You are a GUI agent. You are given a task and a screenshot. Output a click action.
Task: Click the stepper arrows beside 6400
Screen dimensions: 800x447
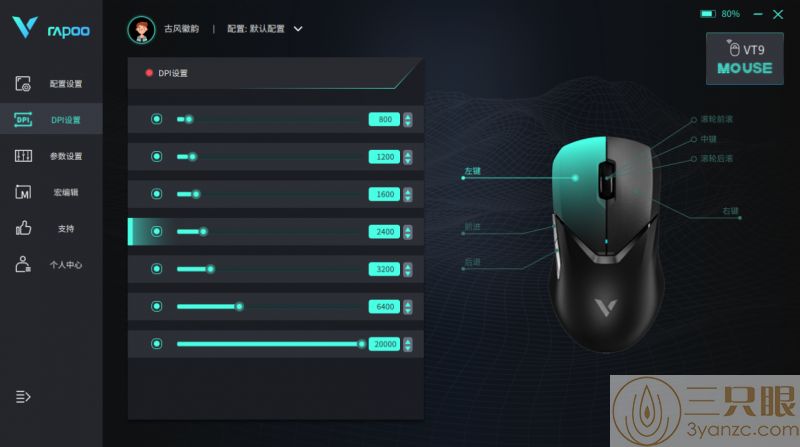[408, 307]
